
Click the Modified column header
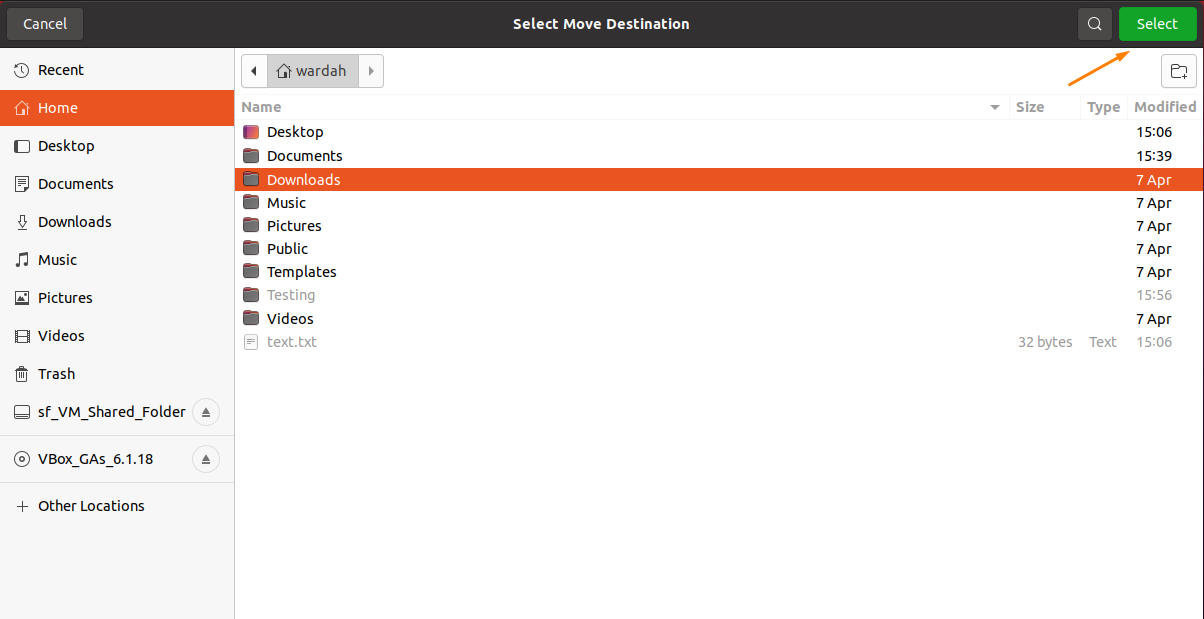click(x=1164, y=106)
